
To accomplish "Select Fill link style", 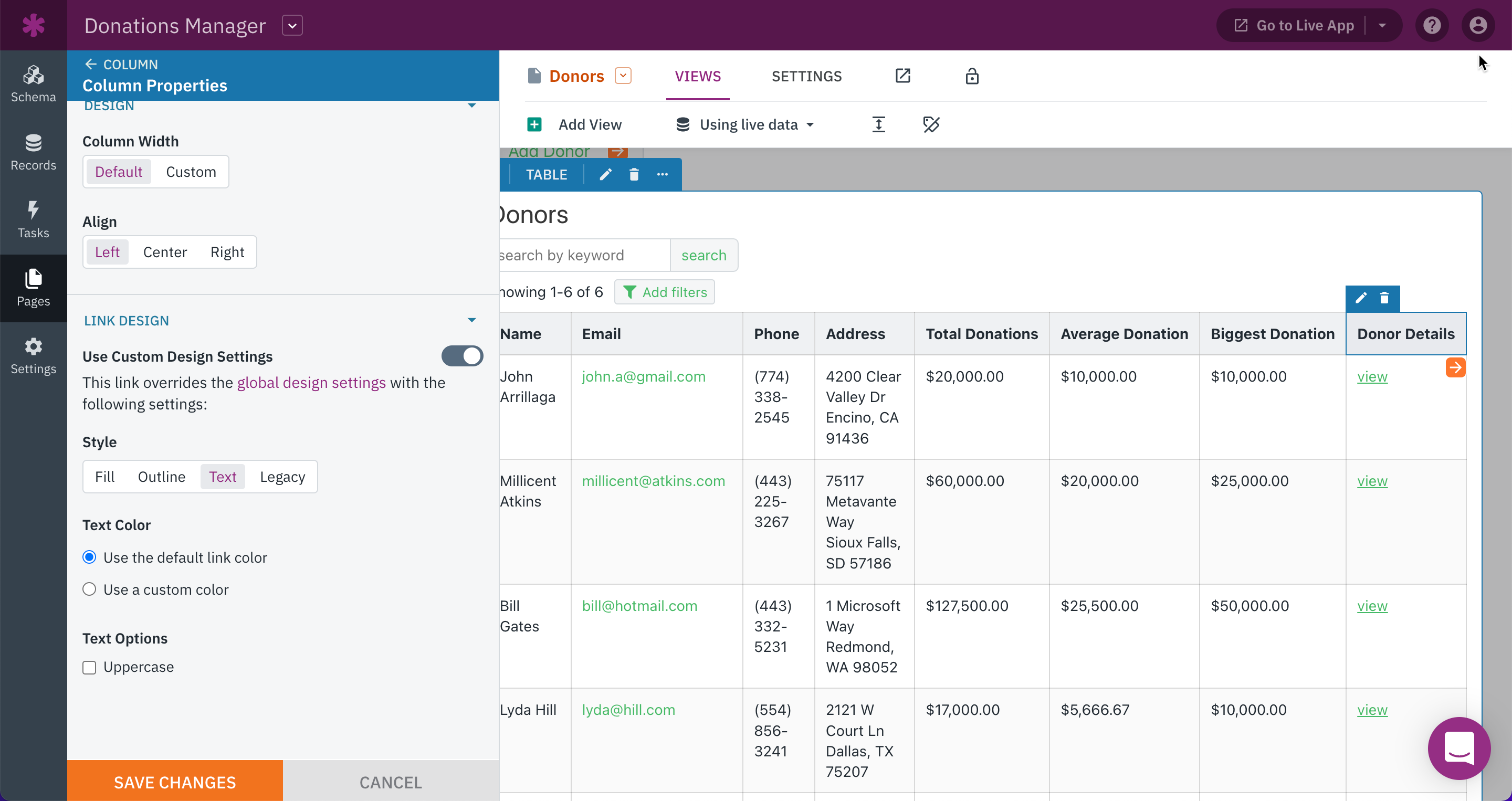I will (x=105, y=477).
